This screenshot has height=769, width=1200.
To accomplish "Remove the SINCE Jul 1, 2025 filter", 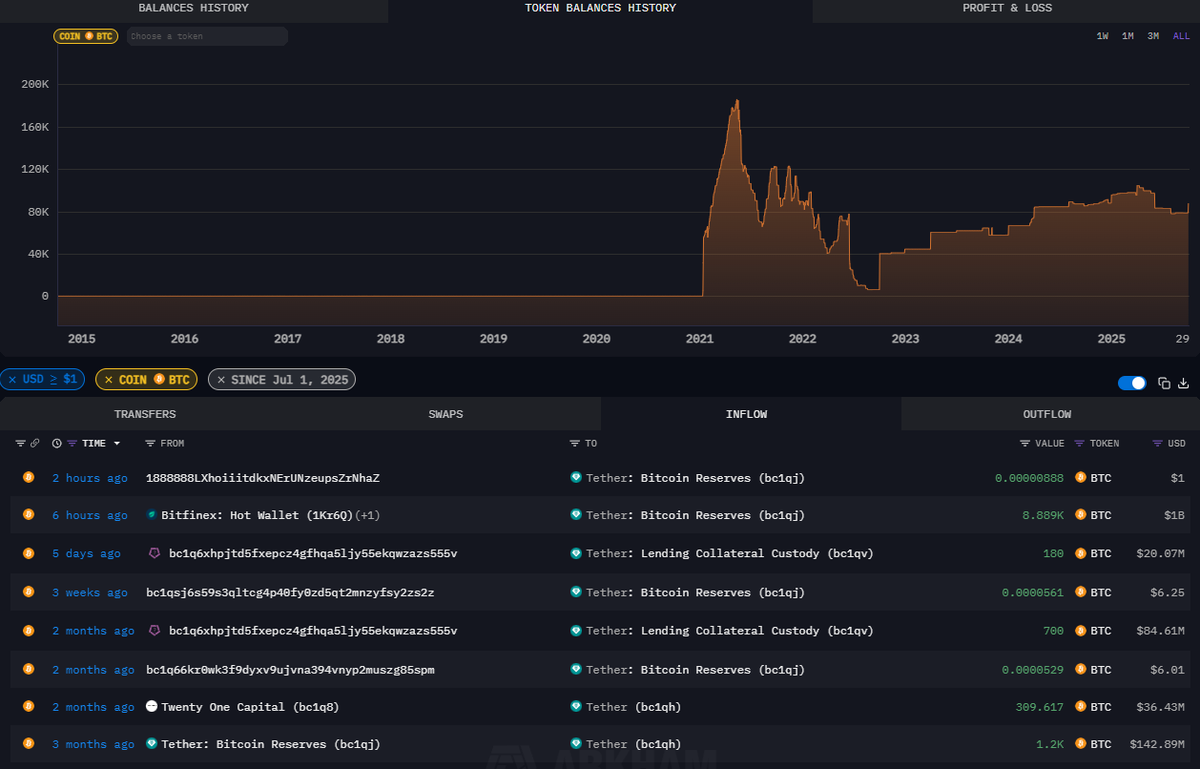I will pyautogui.click(x=220, y=379).
